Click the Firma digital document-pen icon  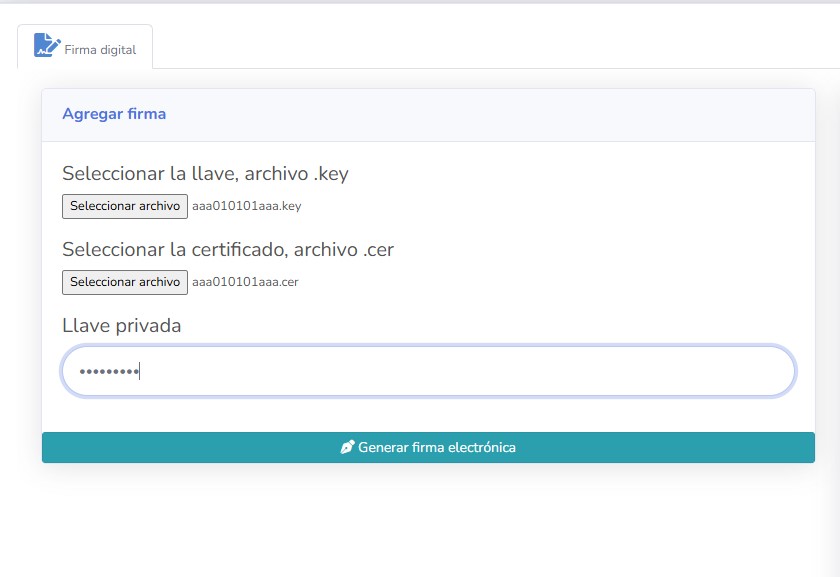click(x=47, y=45)
